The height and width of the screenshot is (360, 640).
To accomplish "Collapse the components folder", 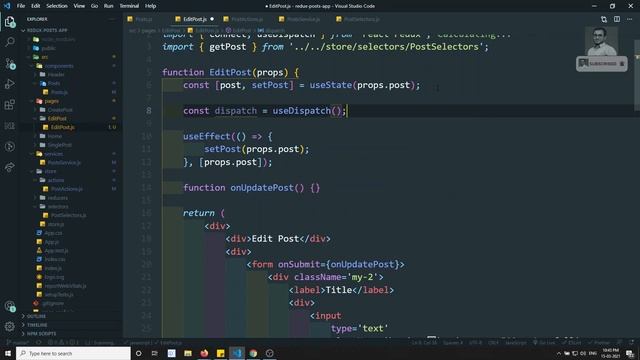I will [x=59, y=66].
